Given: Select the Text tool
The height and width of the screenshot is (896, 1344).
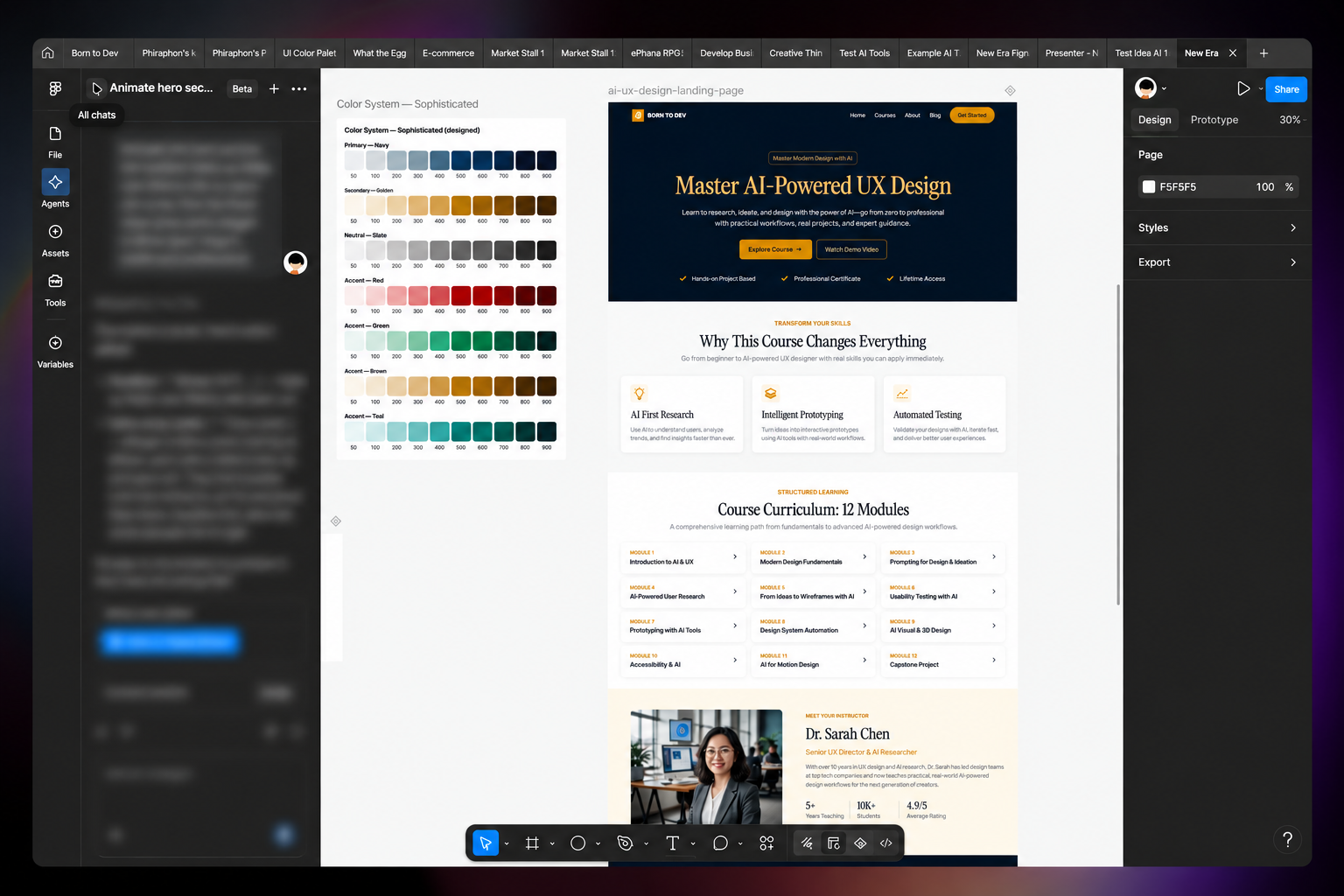Looking at the screenshot, I should (672, 843).
